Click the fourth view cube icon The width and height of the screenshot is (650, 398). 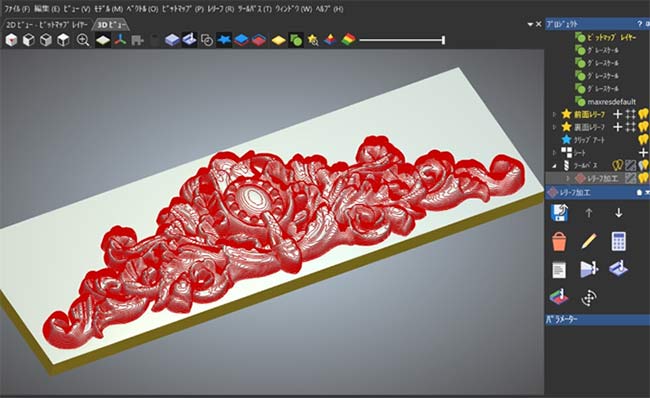[63, 40]
